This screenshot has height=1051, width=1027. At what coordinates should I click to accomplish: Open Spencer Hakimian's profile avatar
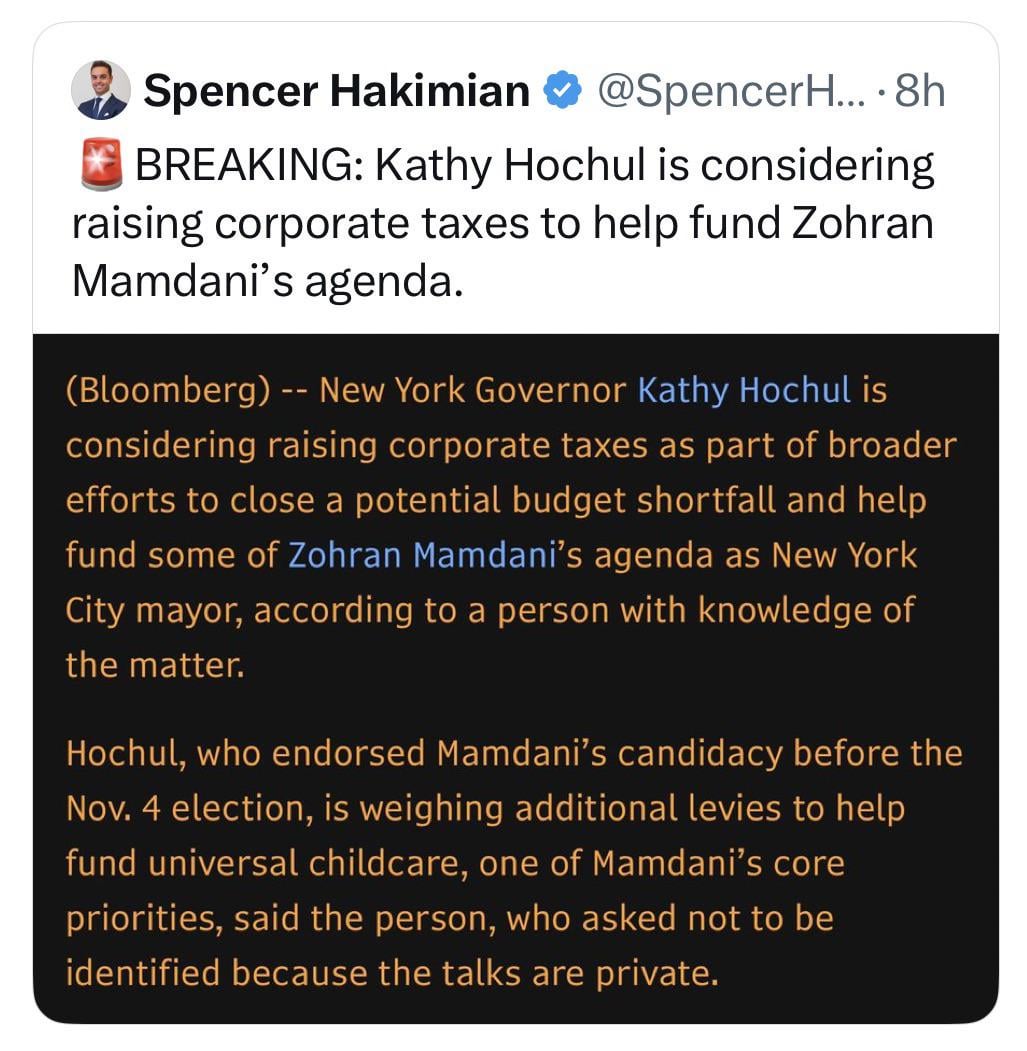pos(101,91)
